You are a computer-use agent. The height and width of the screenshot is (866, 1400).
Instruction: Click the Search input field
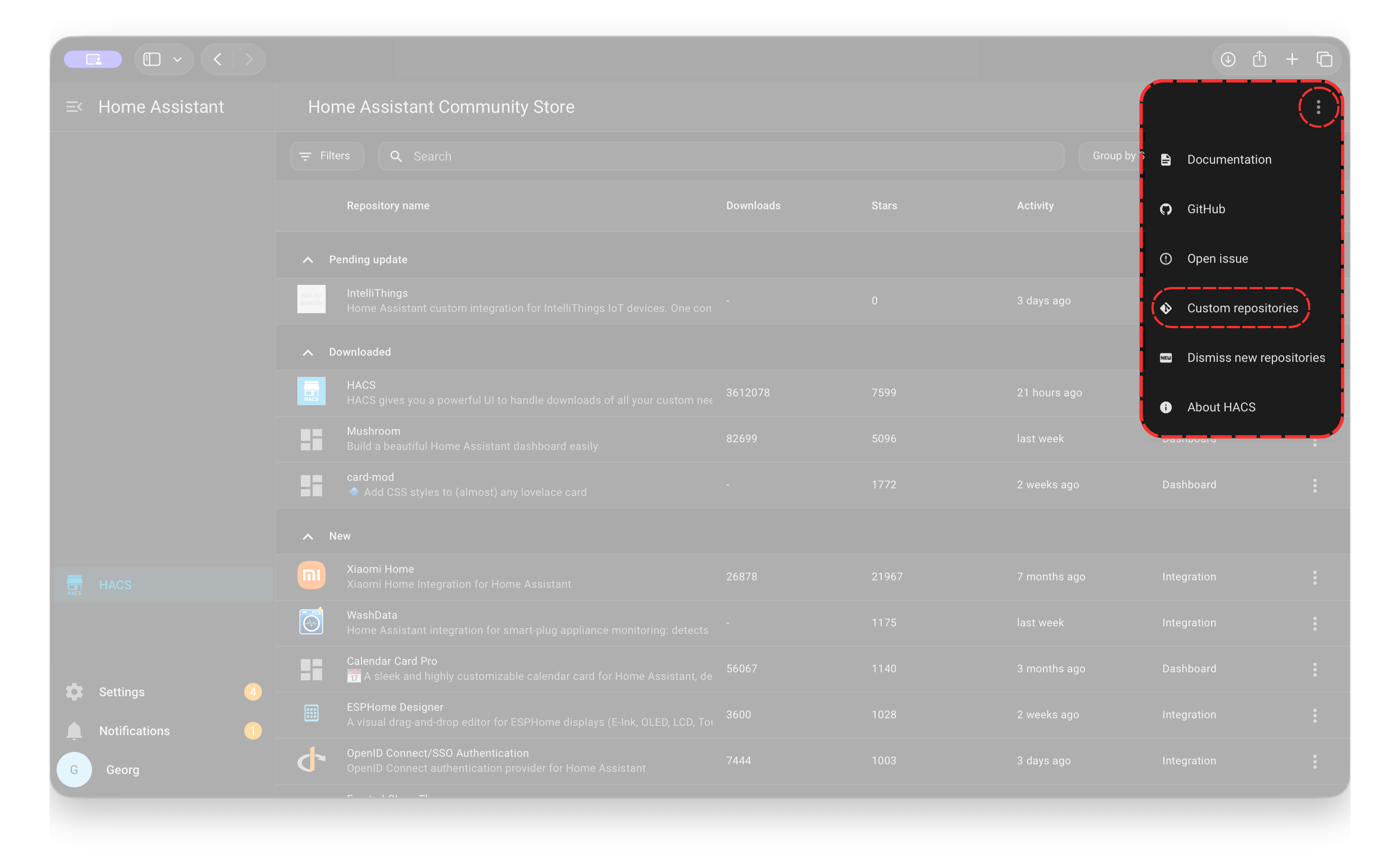tap(721, 157)
